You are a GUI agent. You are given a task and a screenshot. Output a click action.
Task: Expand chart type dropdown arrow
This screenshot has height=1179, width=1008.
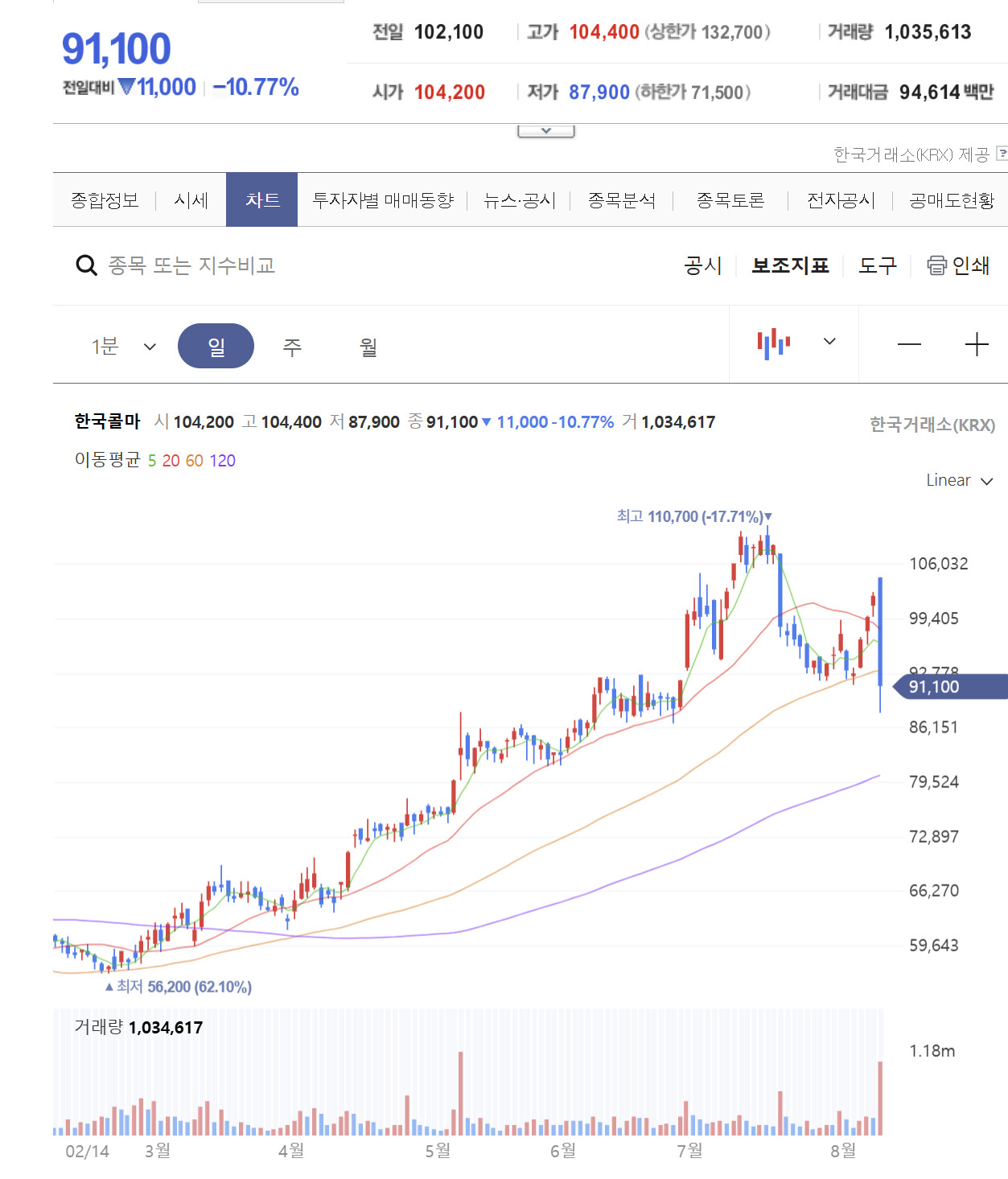(x=829, y=342)
